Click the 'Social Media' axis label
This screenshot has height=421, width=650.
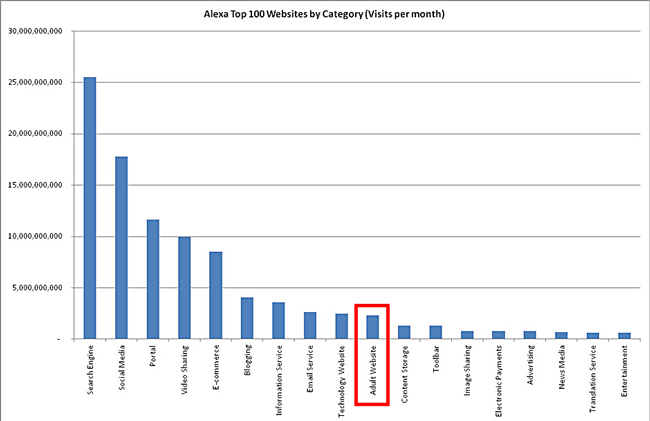click(121, 368)
